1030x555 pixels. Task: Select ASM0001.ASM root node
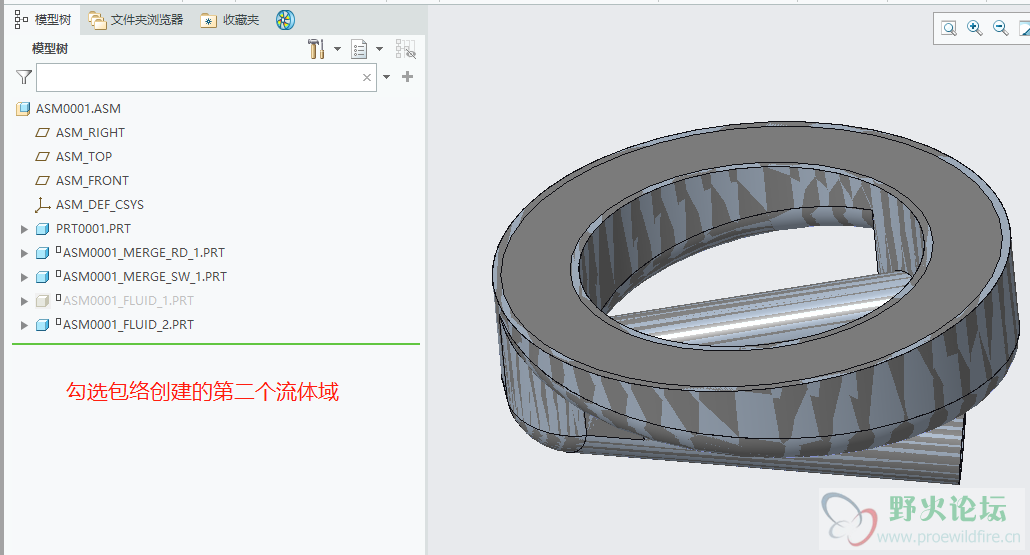tap(78, 108)
